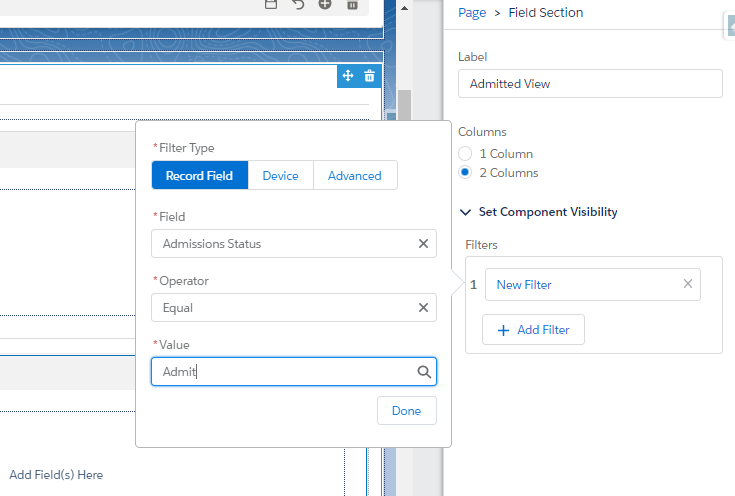Collapse the Set Component Visibility section
The image size is (735, 496).
tap(465, 212)
